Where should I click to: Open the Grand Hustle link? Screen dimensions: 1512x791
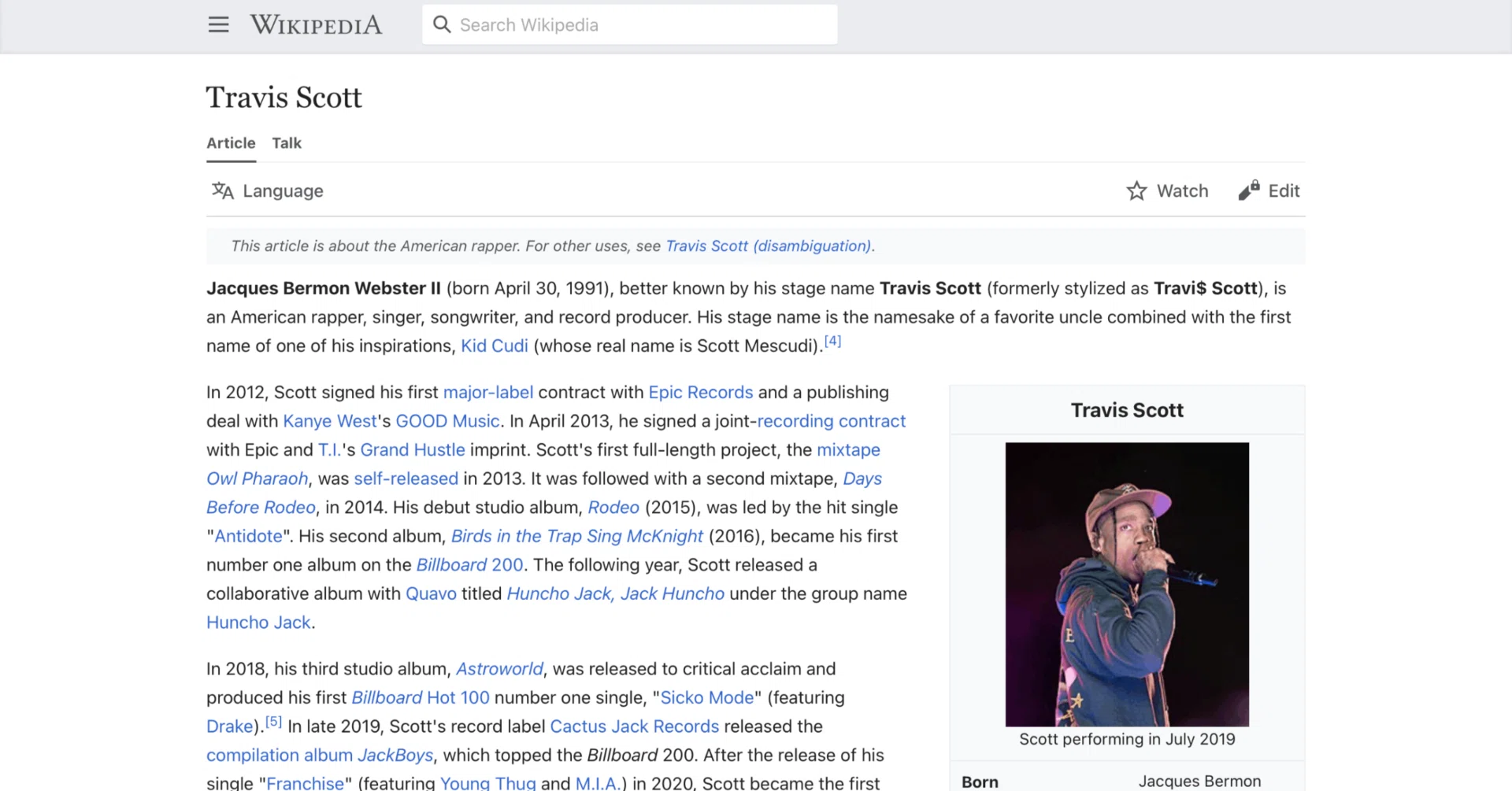click(413, 449)
